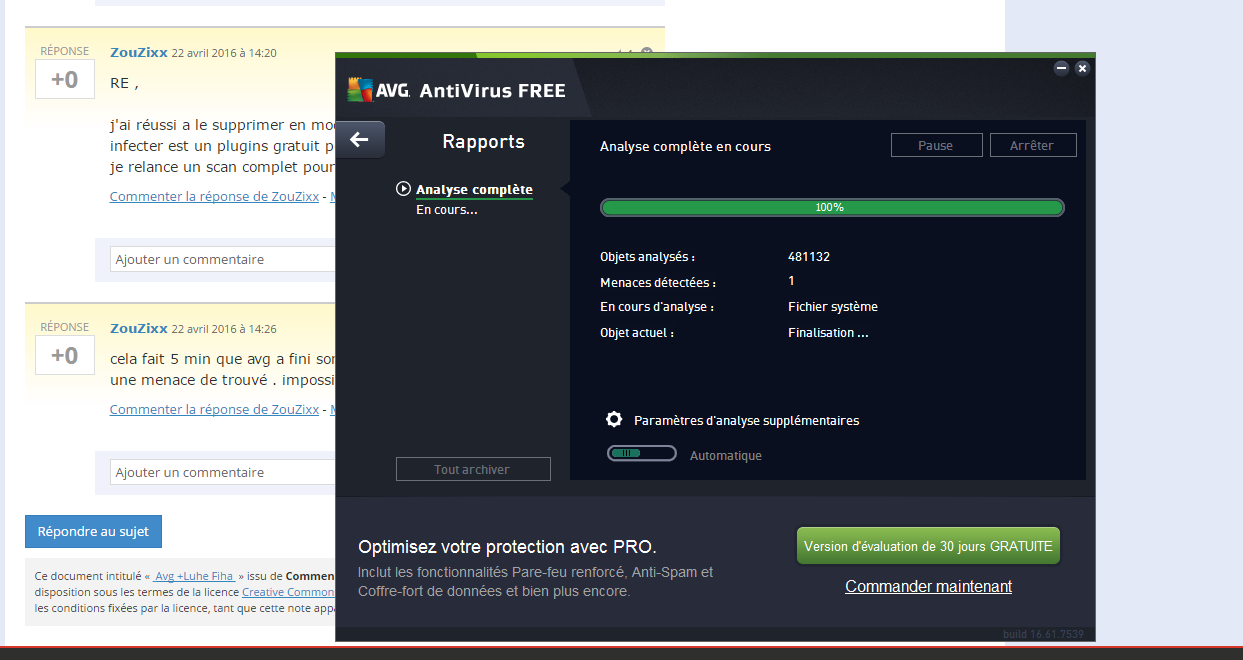1243x660 pixels.
Task: Open the gear icon for additional scan settings
Action: pyautogui.click(x=614, y=420)
